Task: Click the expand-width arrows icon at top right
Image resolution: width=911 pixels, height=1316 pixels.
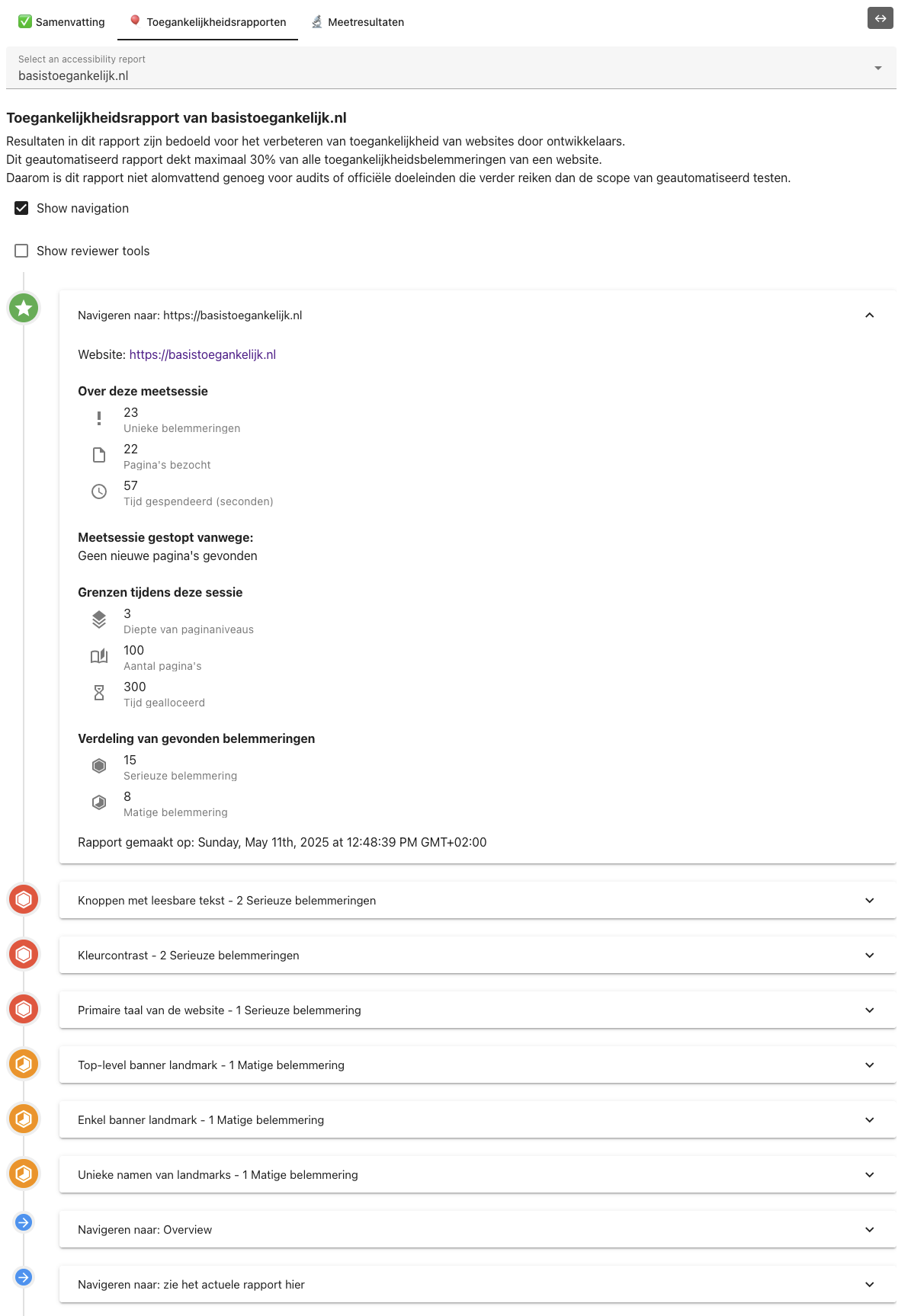Action: [x=880, y=18]
